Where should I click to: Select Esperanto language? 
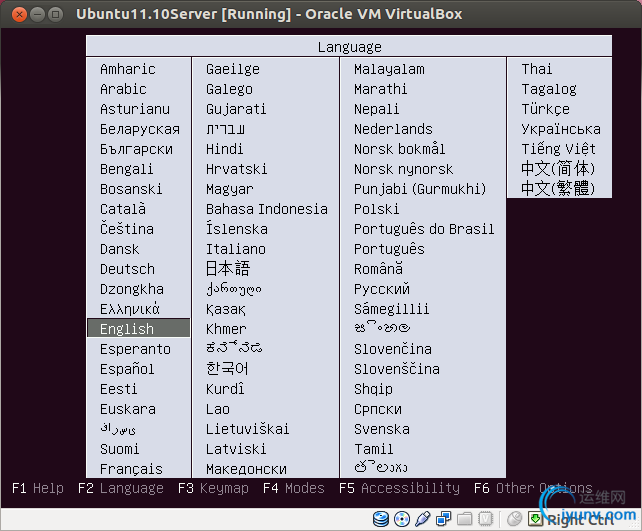(135, 349)
